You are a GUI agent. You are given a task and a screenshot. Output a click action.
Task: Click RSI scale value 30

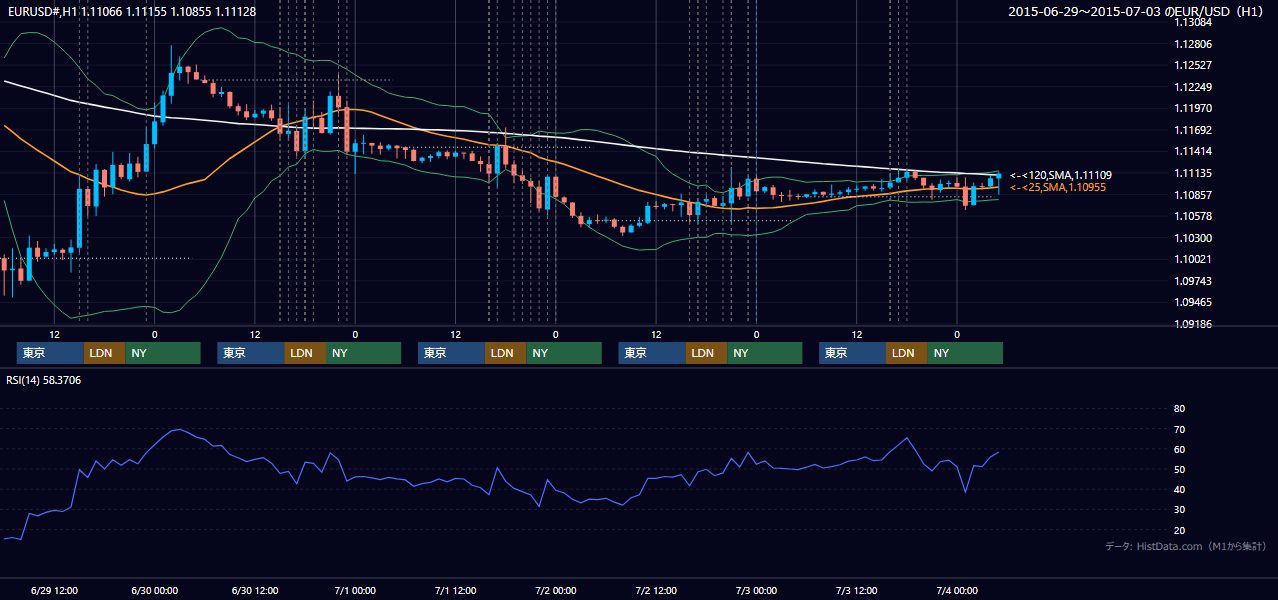click(x=1179, y=509)
